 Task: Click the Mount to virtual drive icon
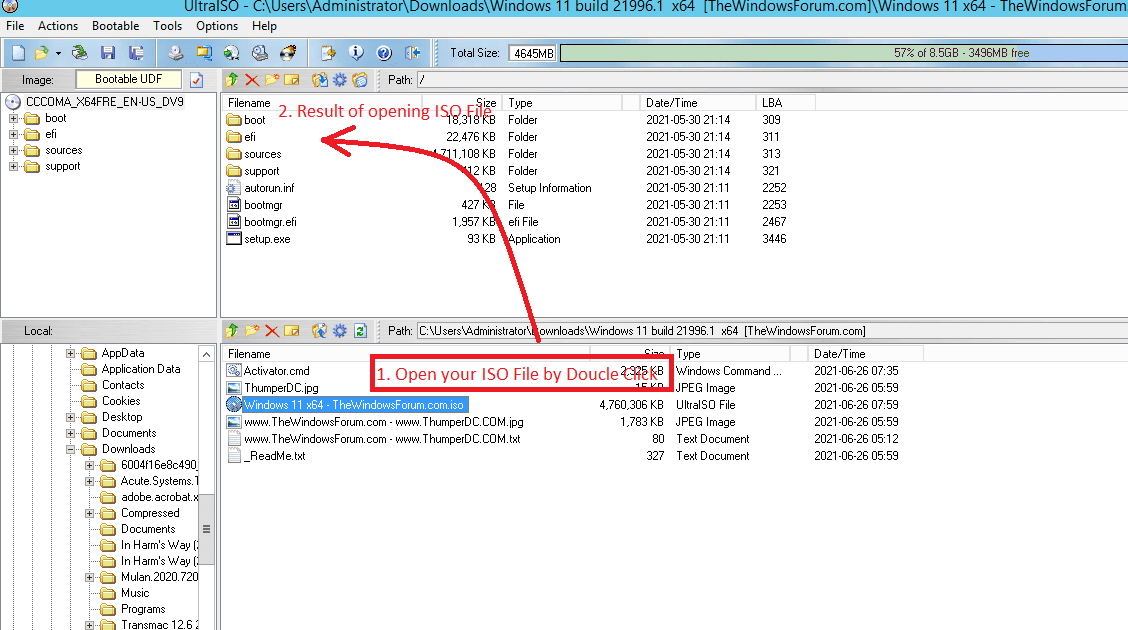[x=260, y=52]
